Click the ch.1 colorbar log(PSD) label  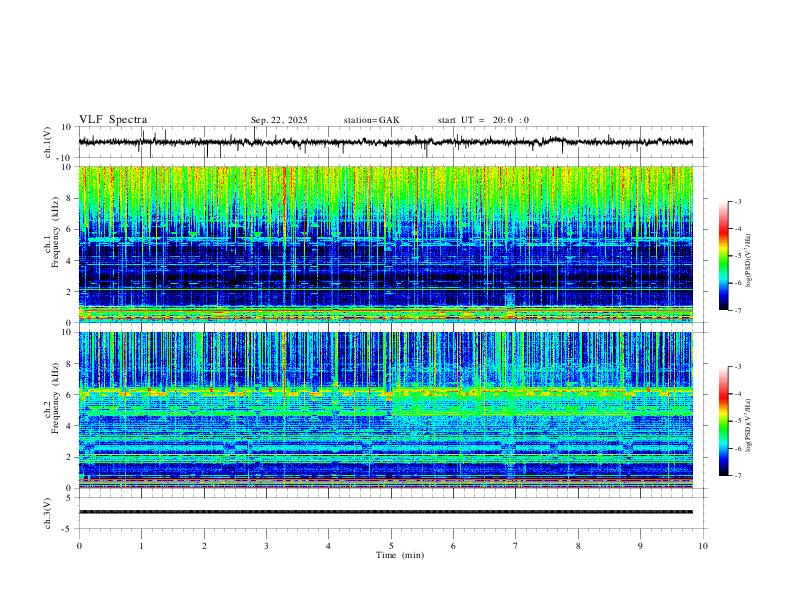point(749,260)
